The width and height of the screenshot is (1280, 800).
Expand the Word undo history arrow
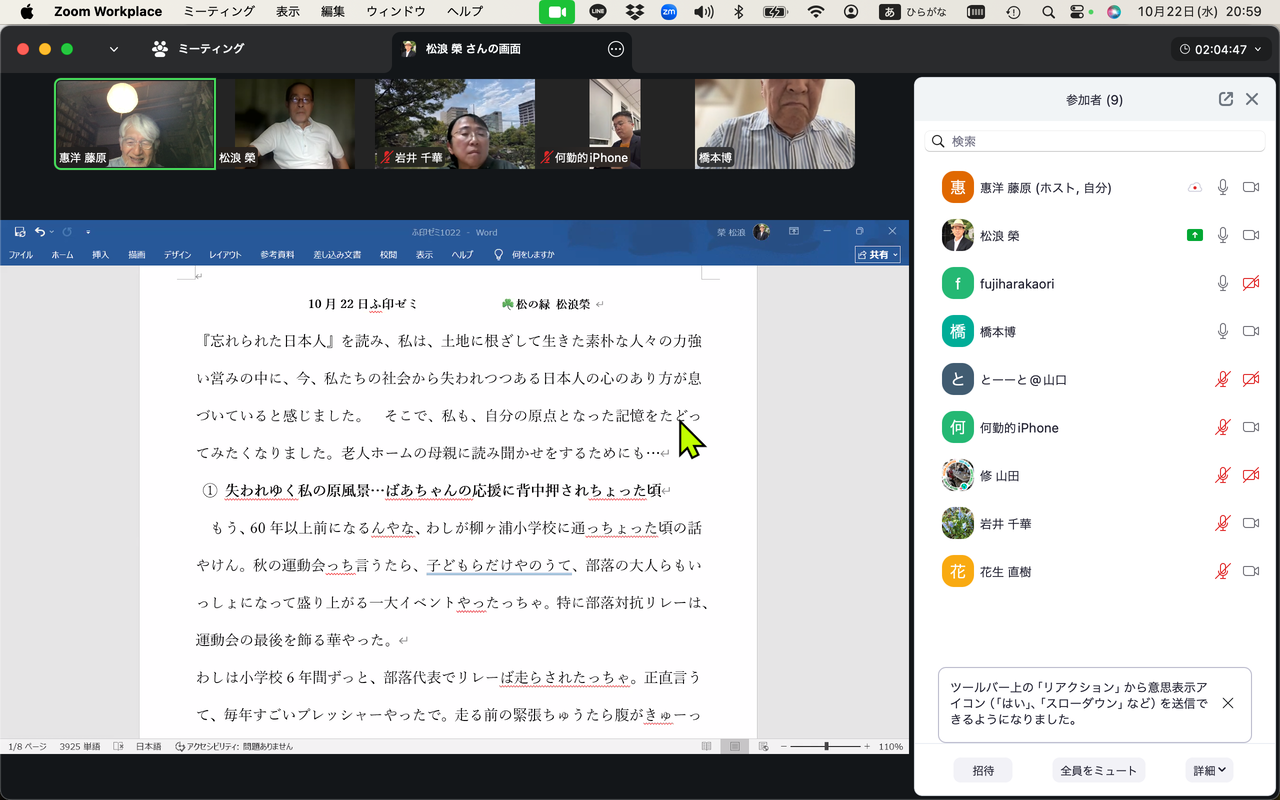pos(52,232)
